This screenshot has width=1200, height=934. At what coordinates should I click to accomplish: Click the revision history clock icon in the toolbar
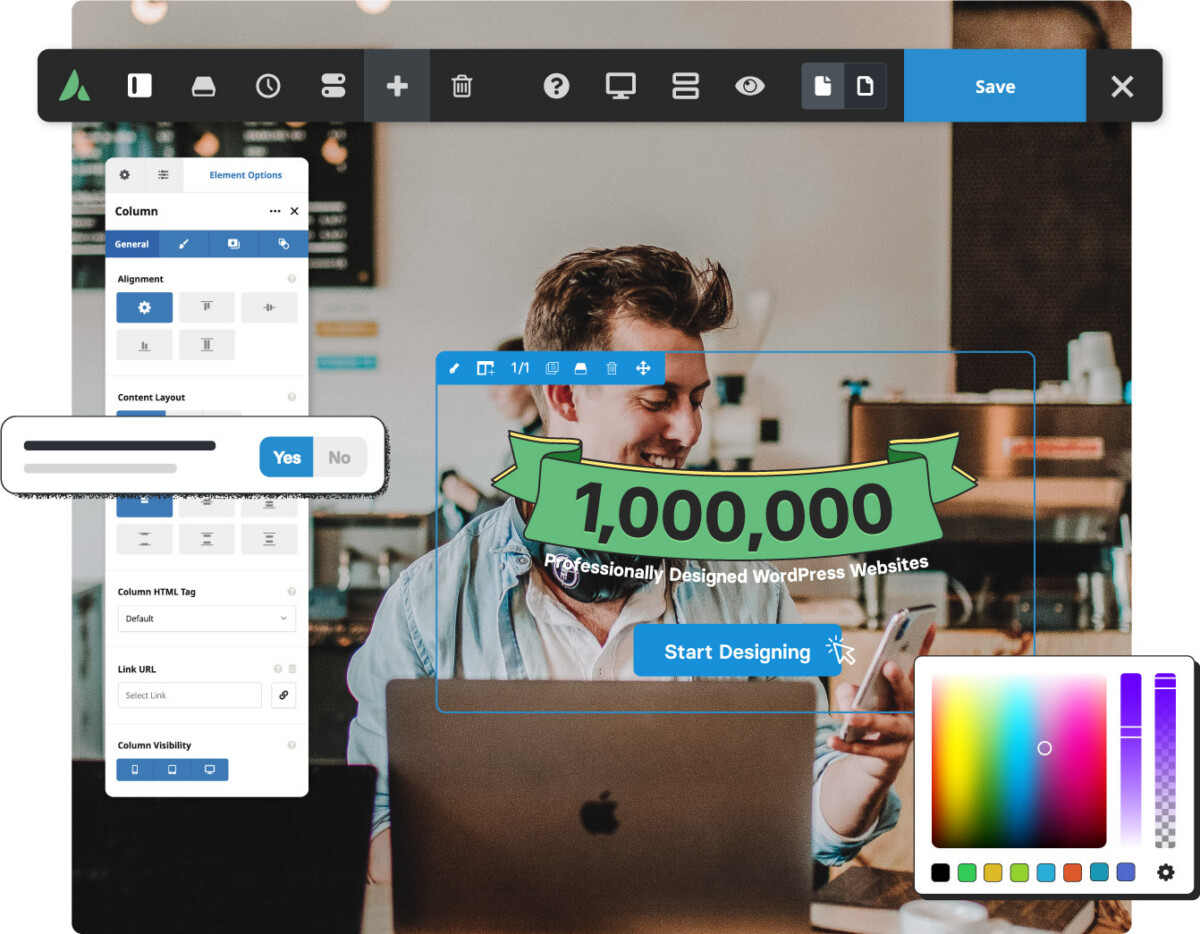coord(268,86)
